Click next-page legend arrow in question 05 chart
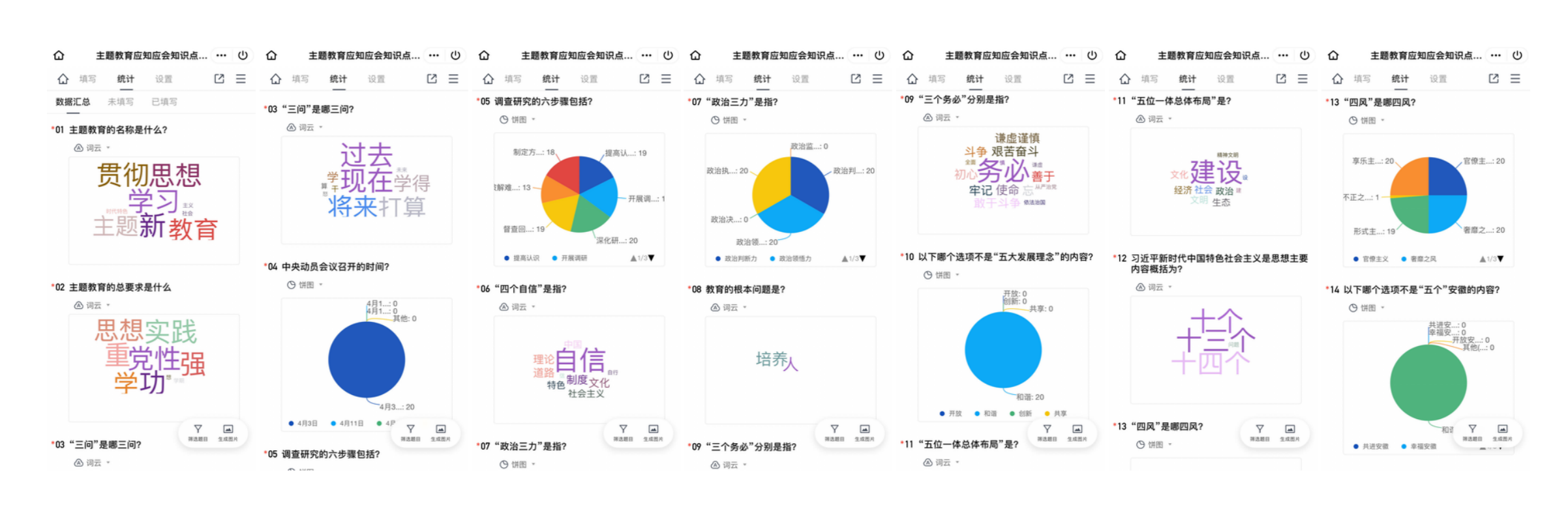Image resolution: width=1568 pixels, height=507 pixels. [x=652, y=259]
